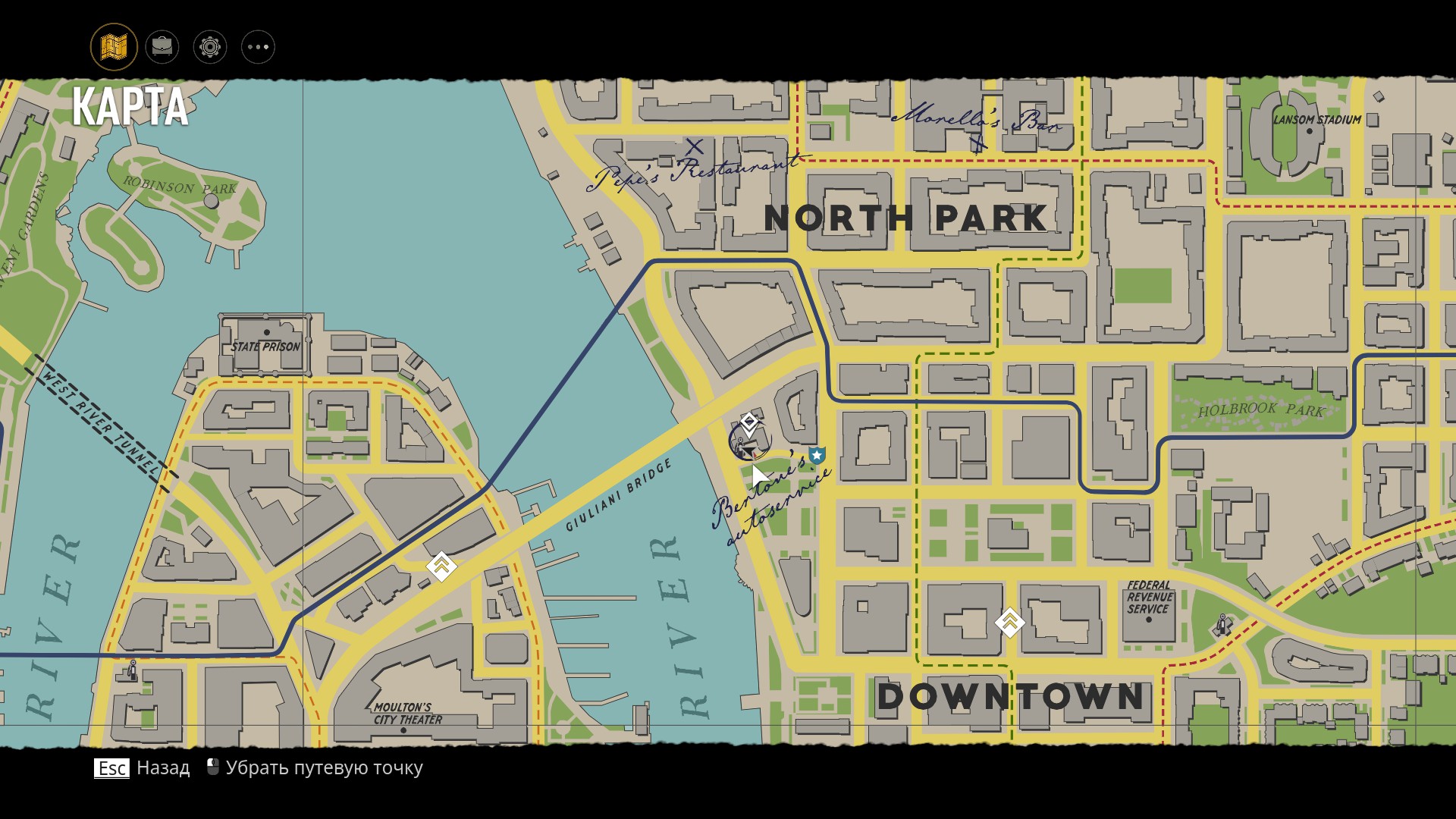Click the X mark at Pepe's Restaurant

pyautogui.click(x=694, y=146)
